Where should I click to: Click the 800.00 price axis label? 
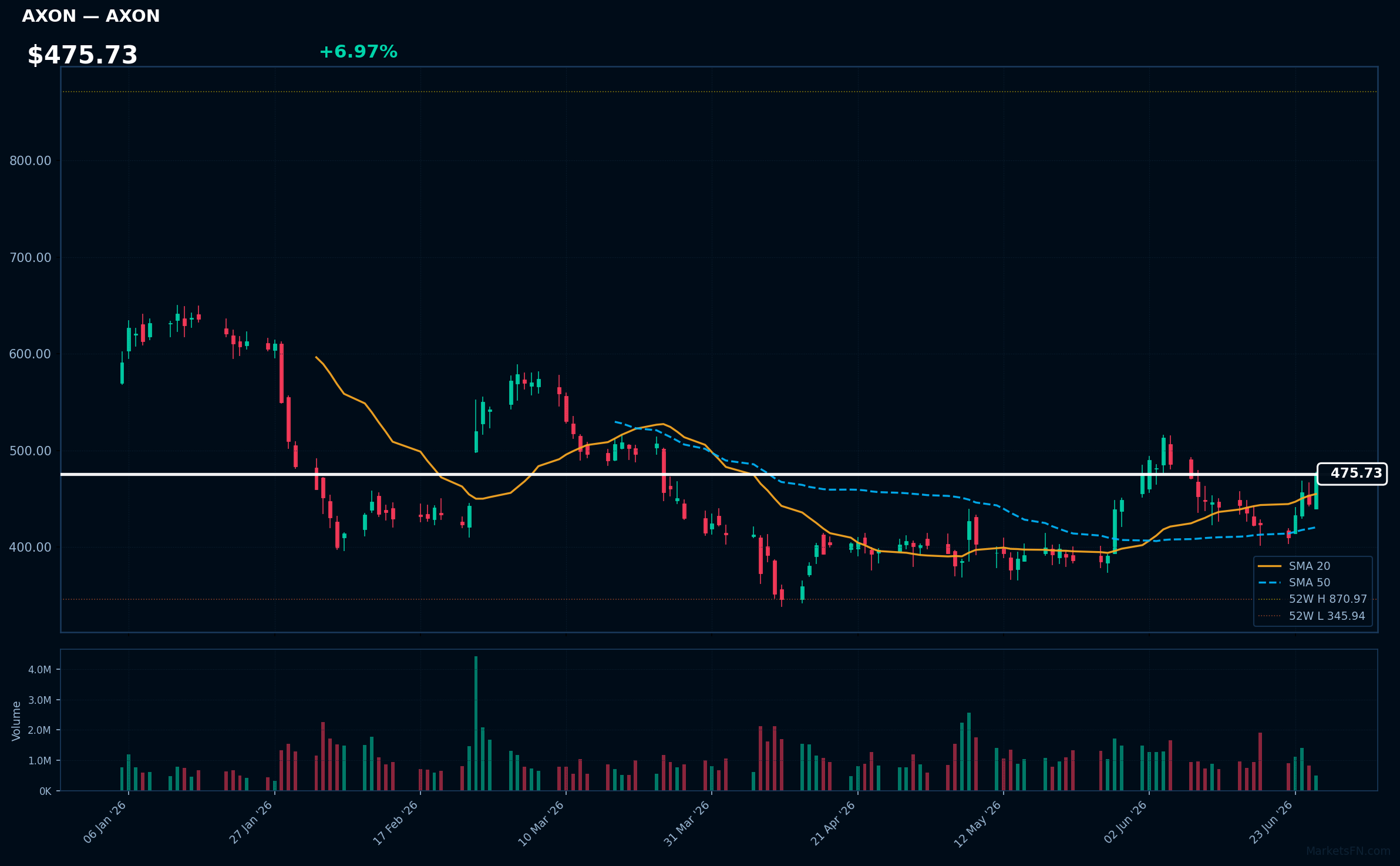click(31, 160)
